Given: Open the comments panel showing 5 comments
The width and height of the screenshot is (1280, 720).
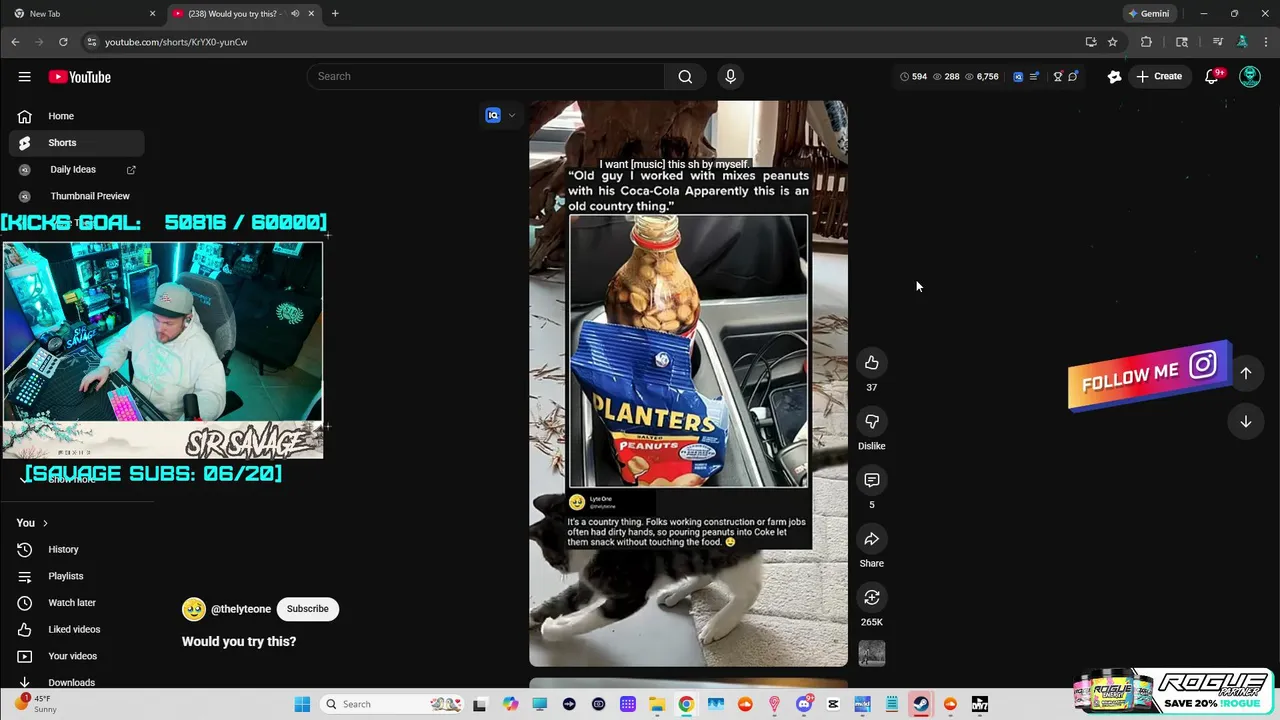Looking at the screenshot, I should [871, 480].
